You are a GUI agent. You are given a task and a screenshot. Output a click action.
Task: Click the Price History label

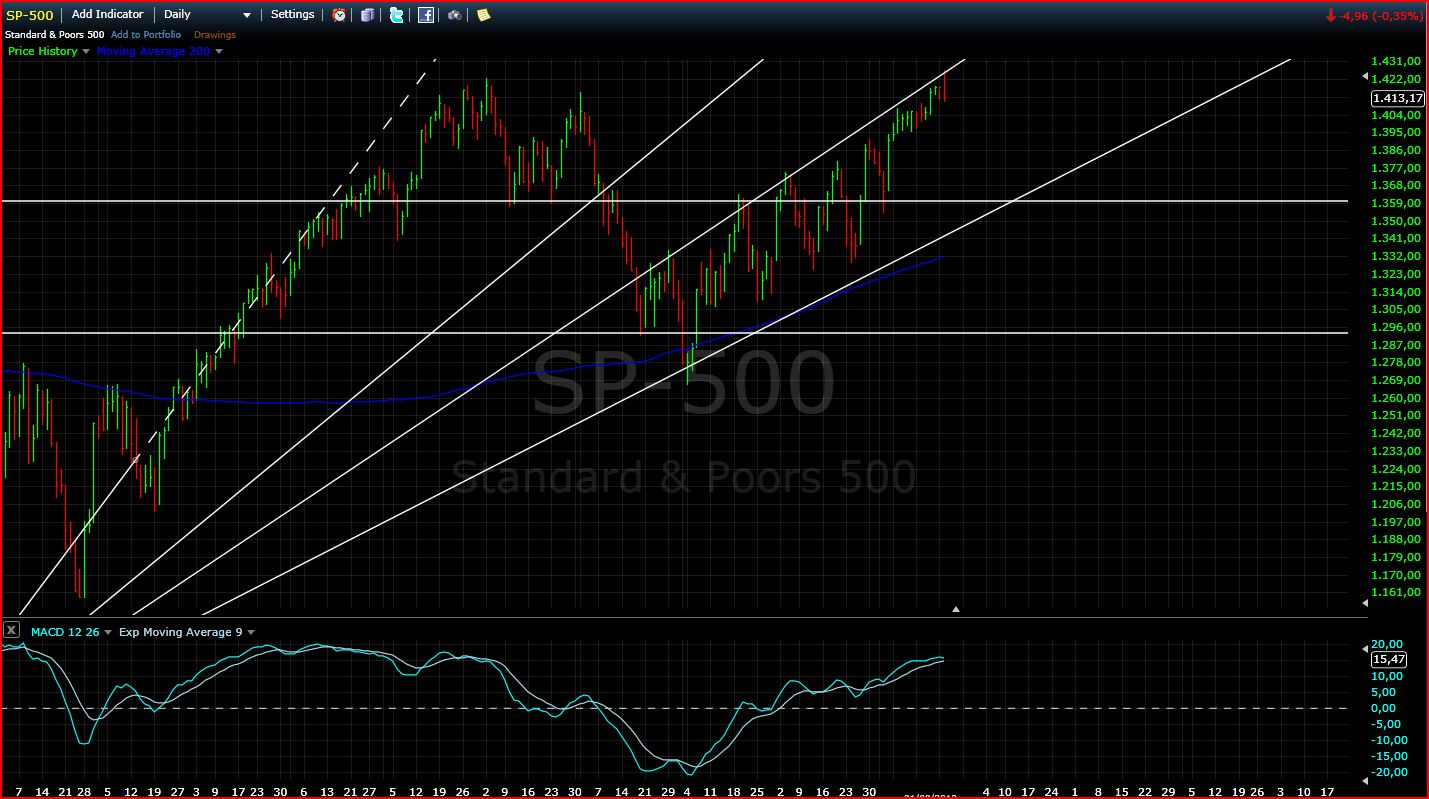[x=43, y=51]
